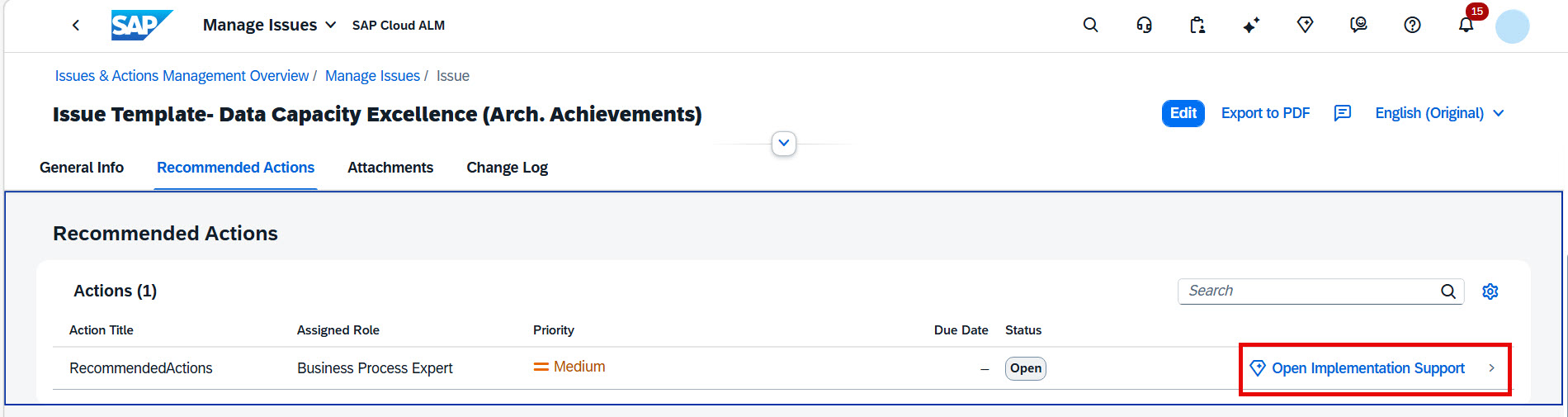Open the feedback chat icon in header
The height and width of the screenshot is (417, 1568).
pyautogui.click(x=1358, y=26)
